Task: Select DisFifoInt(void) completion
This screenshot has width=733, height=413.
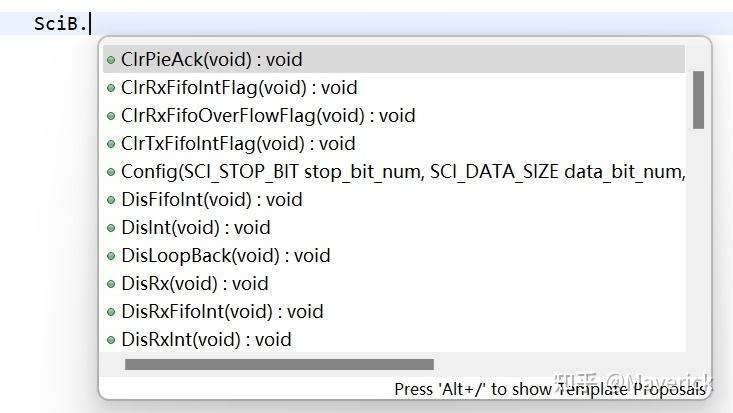Action: coord(211,200)
